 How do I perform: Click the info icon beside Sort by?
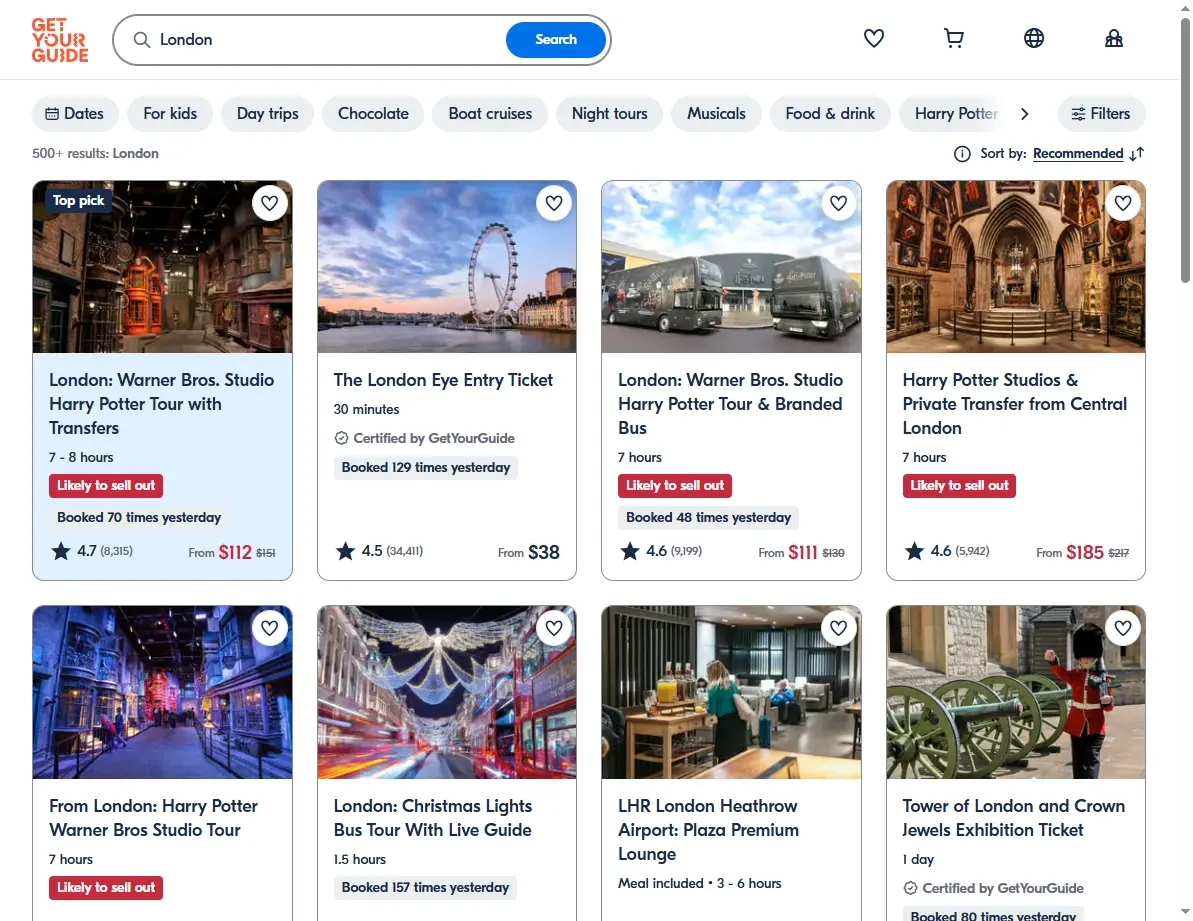tap(962, 154)
